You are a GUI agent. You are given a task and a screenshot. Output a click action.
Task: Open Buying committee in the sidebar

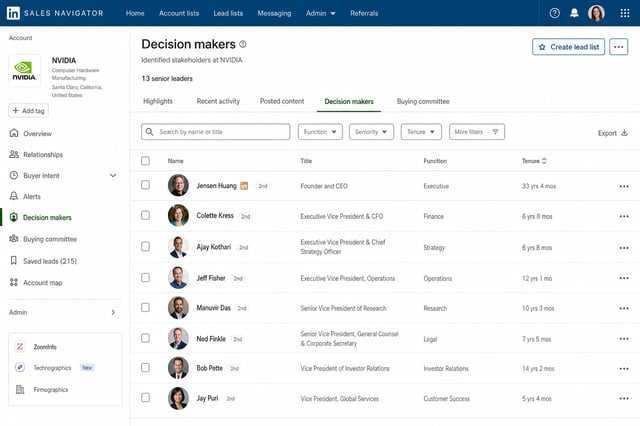pos(50,239)
